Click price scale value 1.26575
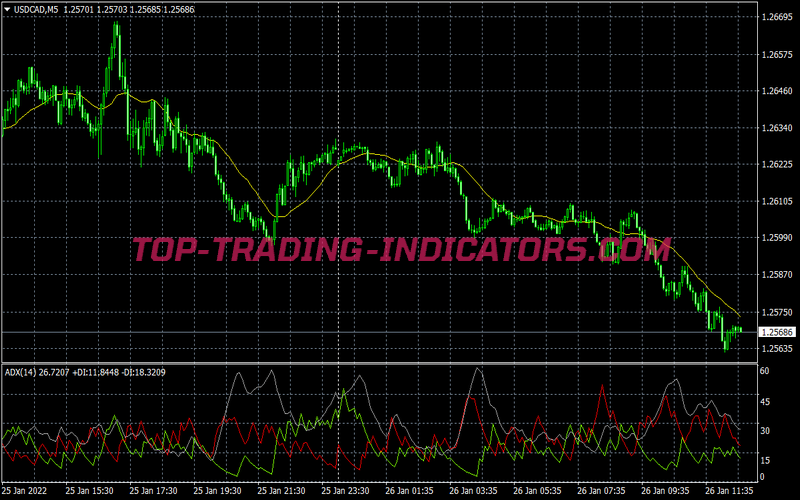 tap(777, 55)
